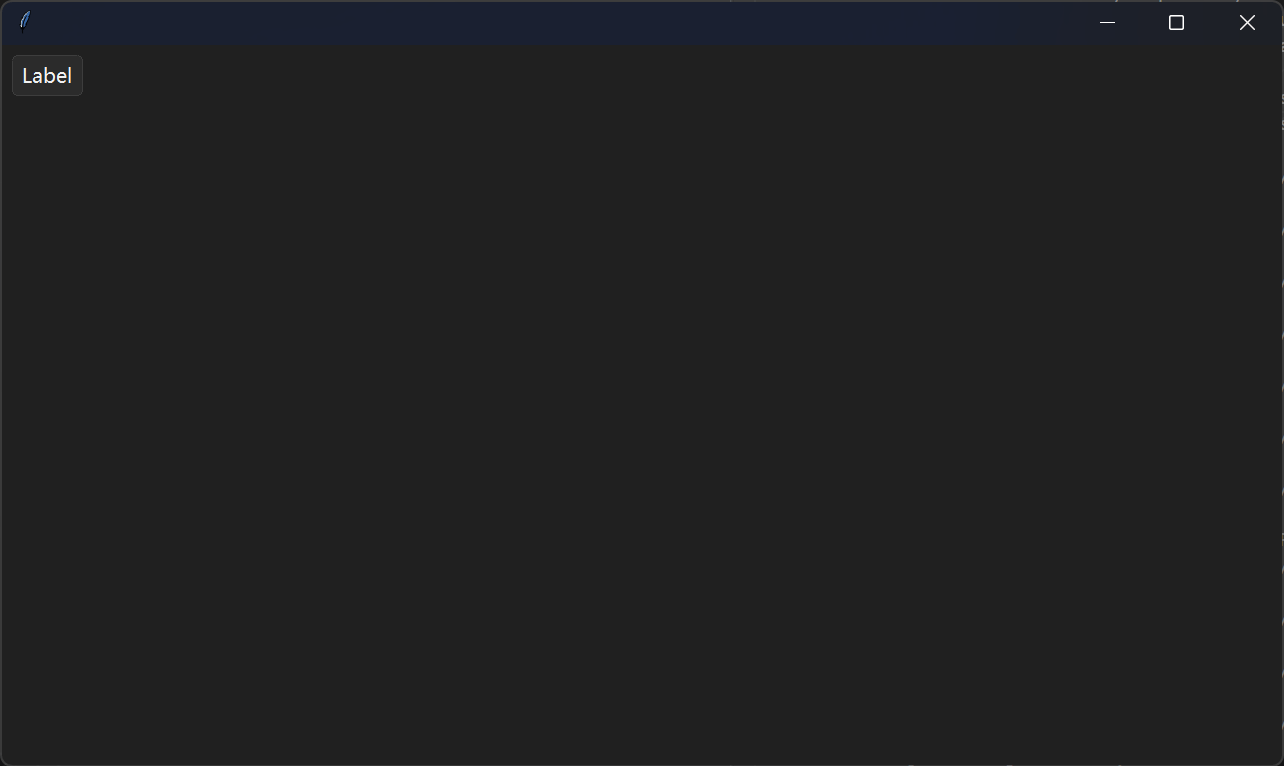
Task: Send the app to the taskbar
Action: tap(1107, 22)
